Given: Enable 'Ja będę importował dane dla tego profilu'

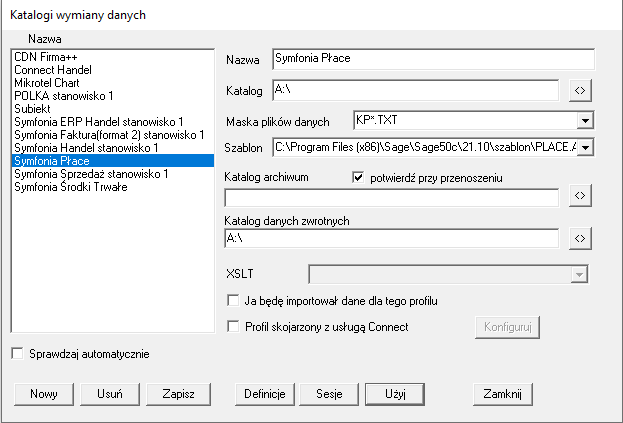Looking at the screenshot, I should click(233, 300).
